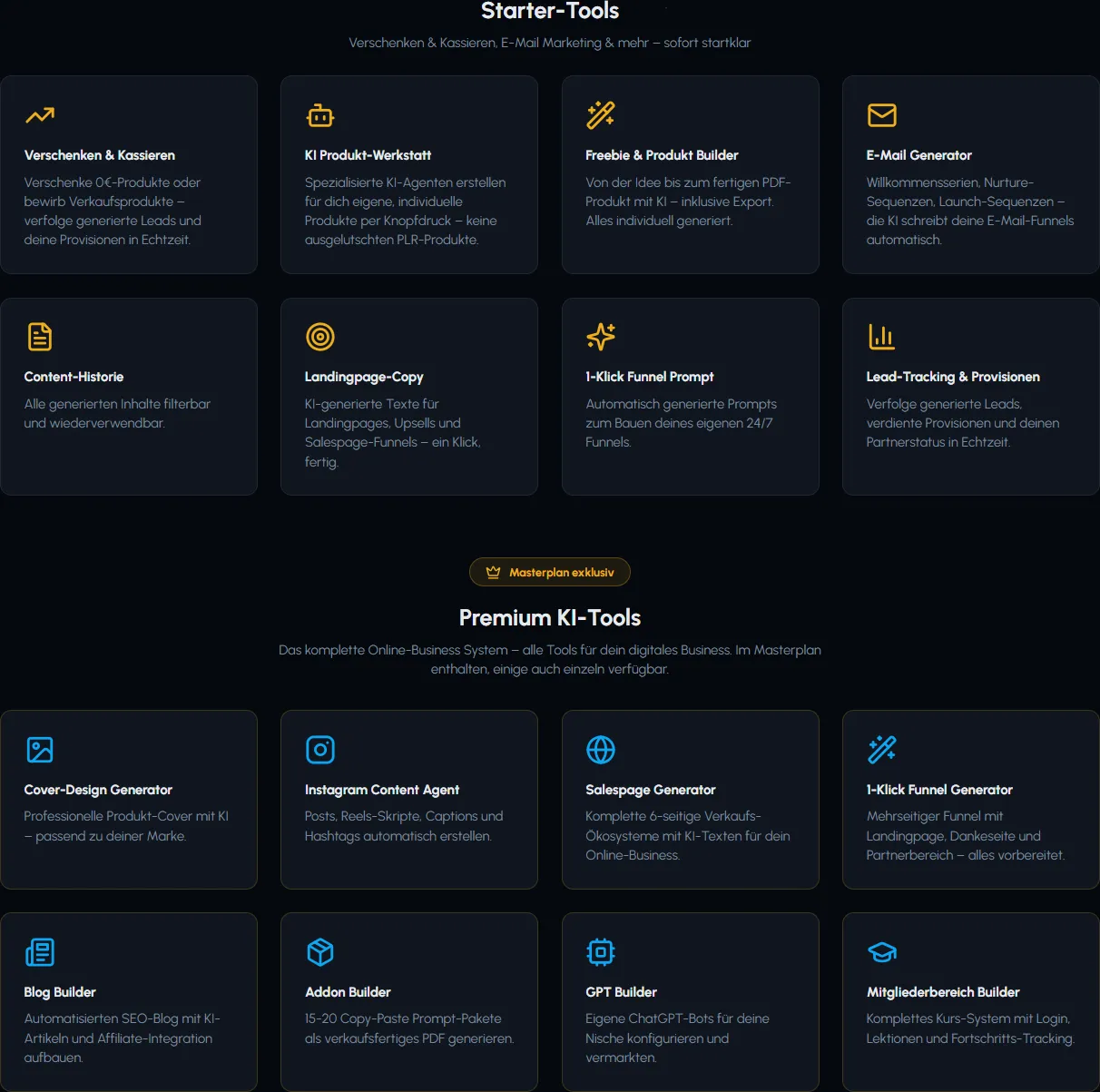Screen dimensions: 1100x1092
Task: Click the target icon of Landingpage-Copy
Action: pyautogui.click(x=320, y=337)
